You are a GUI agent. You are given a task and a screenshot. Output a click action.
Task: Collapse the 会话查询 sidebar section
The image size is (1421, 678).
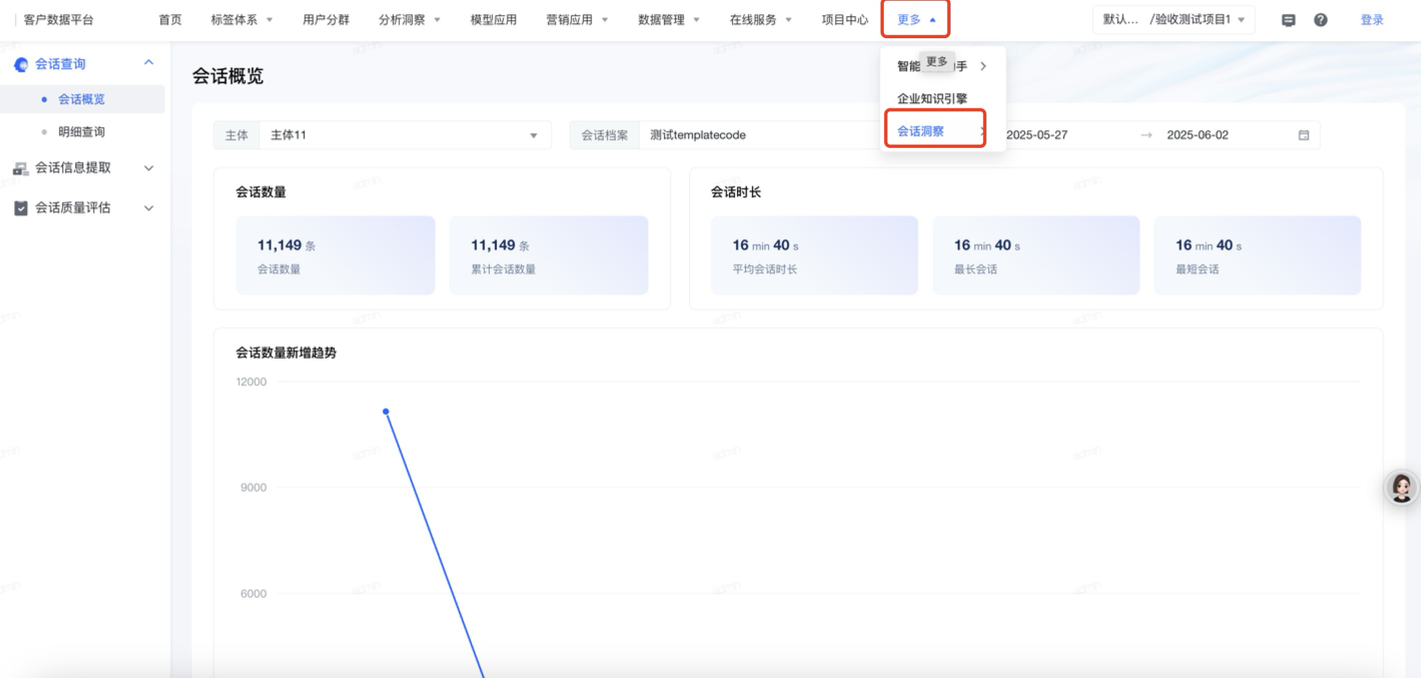149,63
